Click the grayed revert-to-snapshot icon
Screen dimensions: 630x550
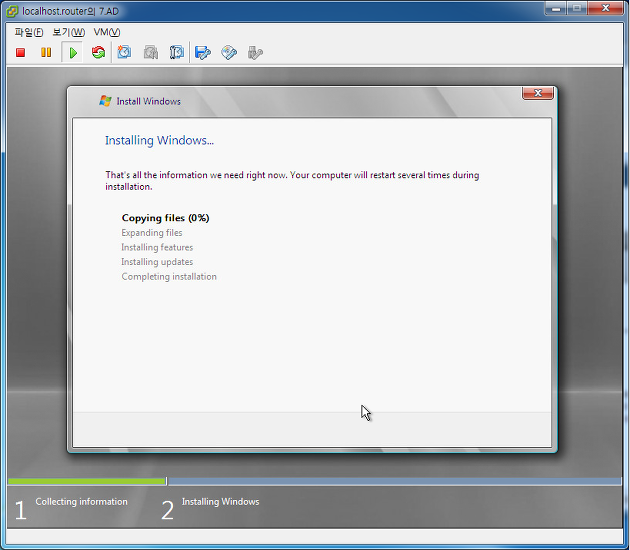coord(151,53)
